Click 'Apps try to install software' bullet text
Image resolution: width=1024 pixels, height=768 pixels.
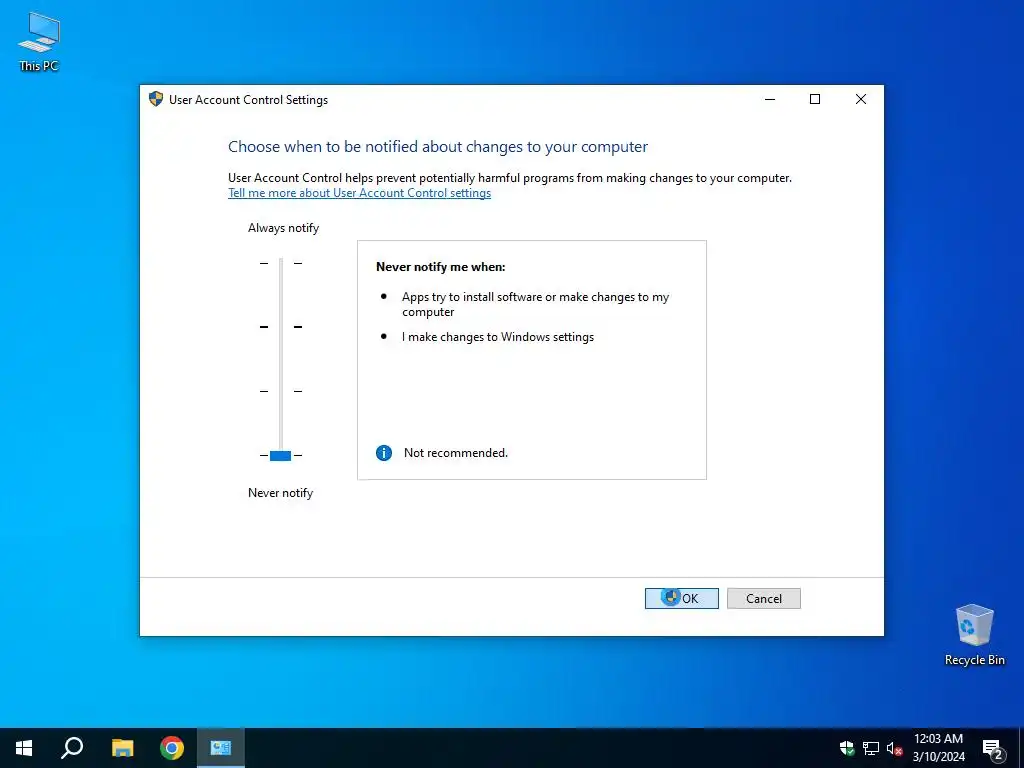point(536,304)
